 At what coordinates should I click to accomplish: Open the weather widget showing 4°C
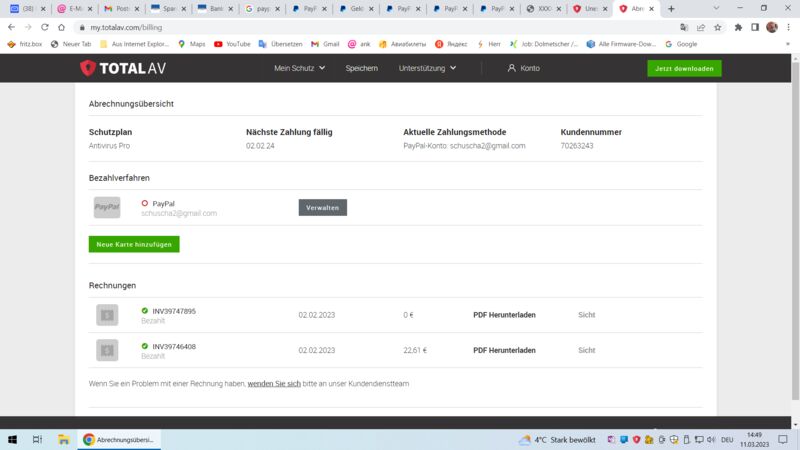click(557, 439)
